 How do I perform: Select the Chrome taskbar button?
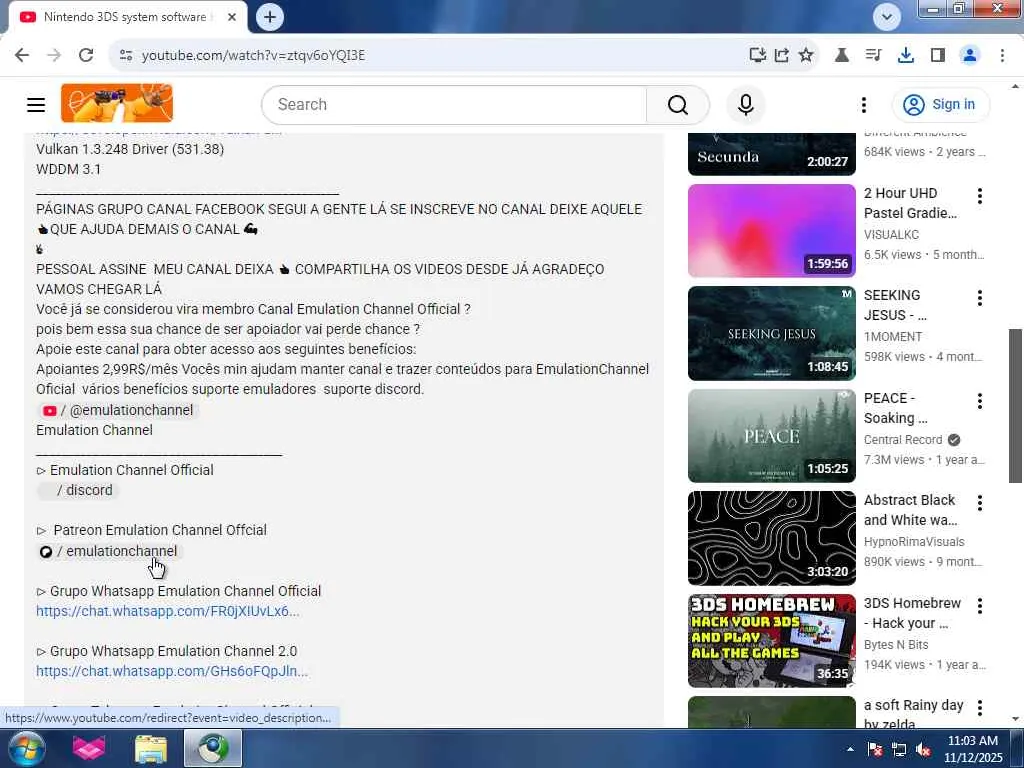[213, 748]
